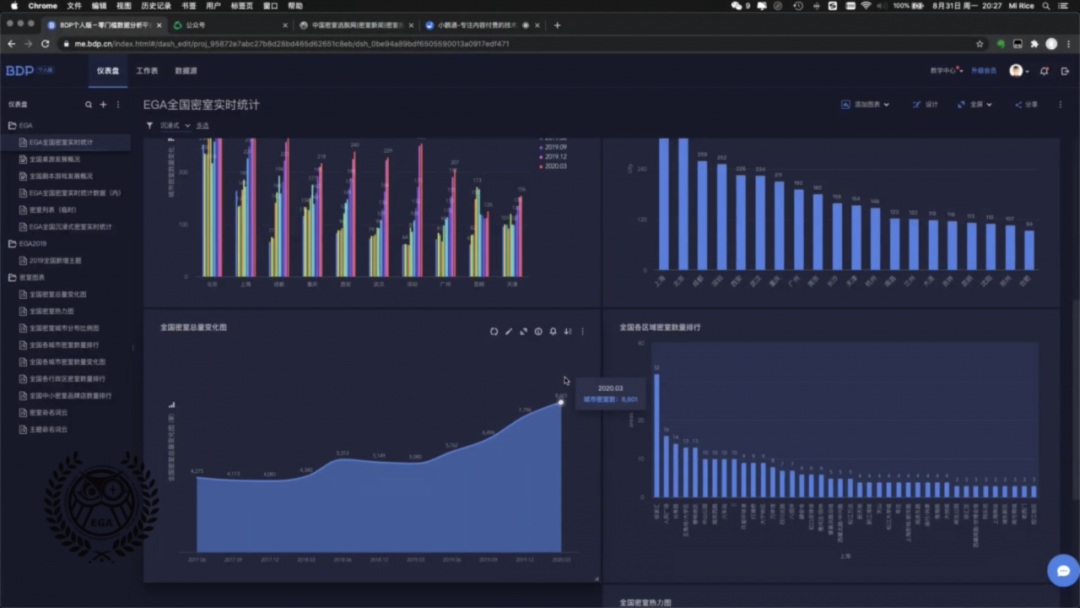The image size is (1080, 608).
Task: Switch to the 数据源 tab
Action: click(186, 71)
